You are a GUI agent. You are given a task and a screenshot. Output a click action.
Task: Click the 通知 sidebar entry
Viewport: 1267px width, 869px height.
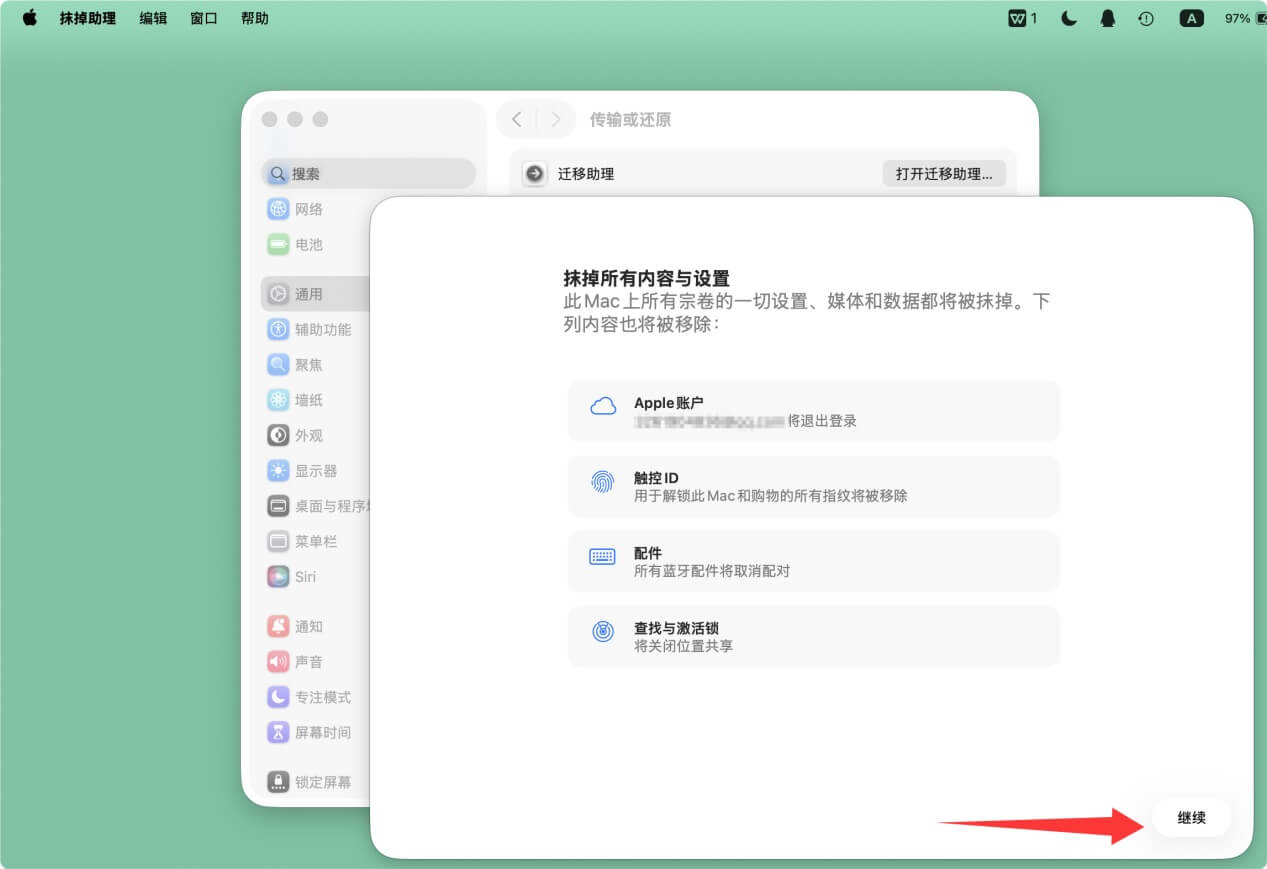278,626
